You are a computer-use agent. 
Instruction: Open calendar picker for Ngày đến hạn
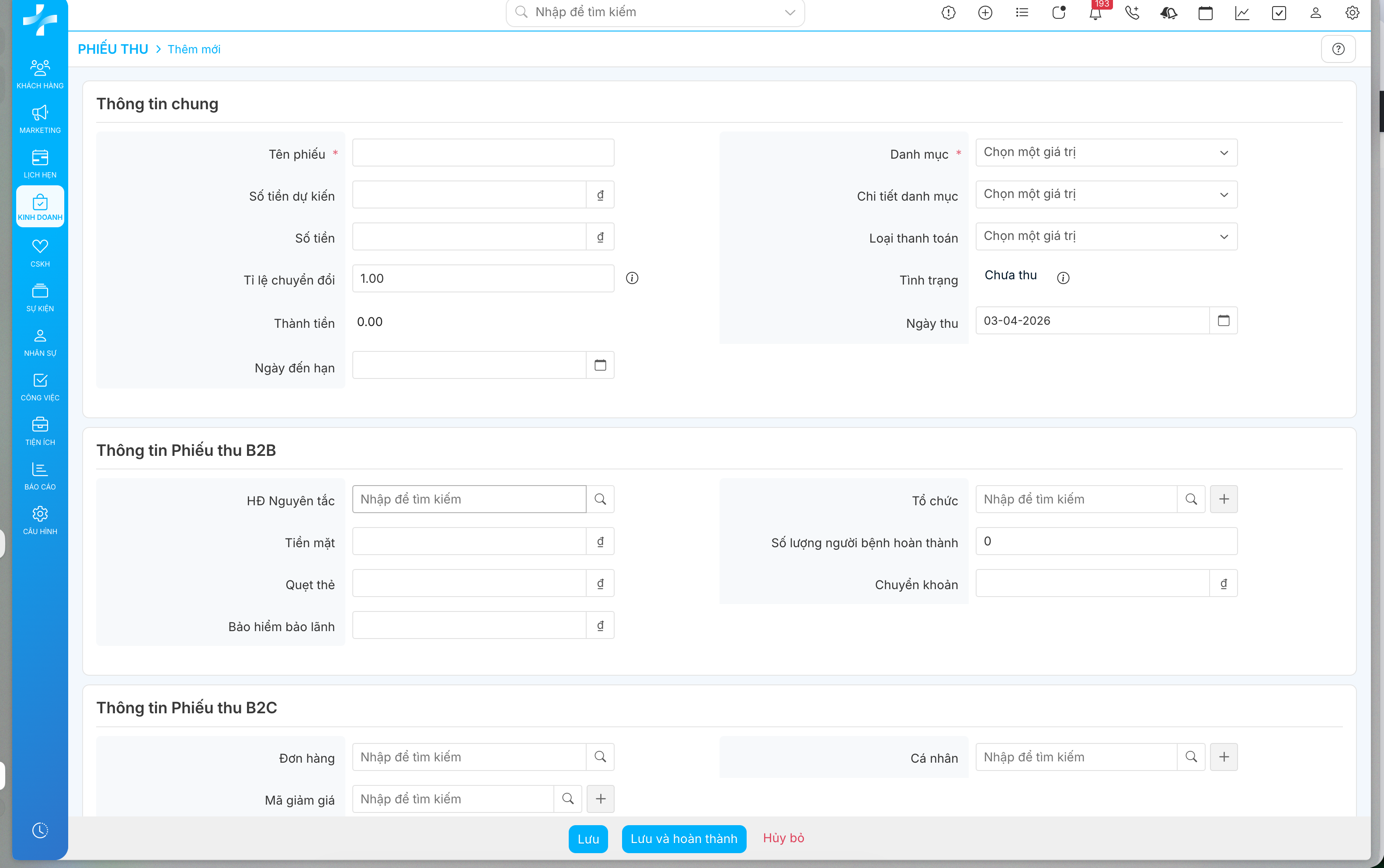point(600,366)
